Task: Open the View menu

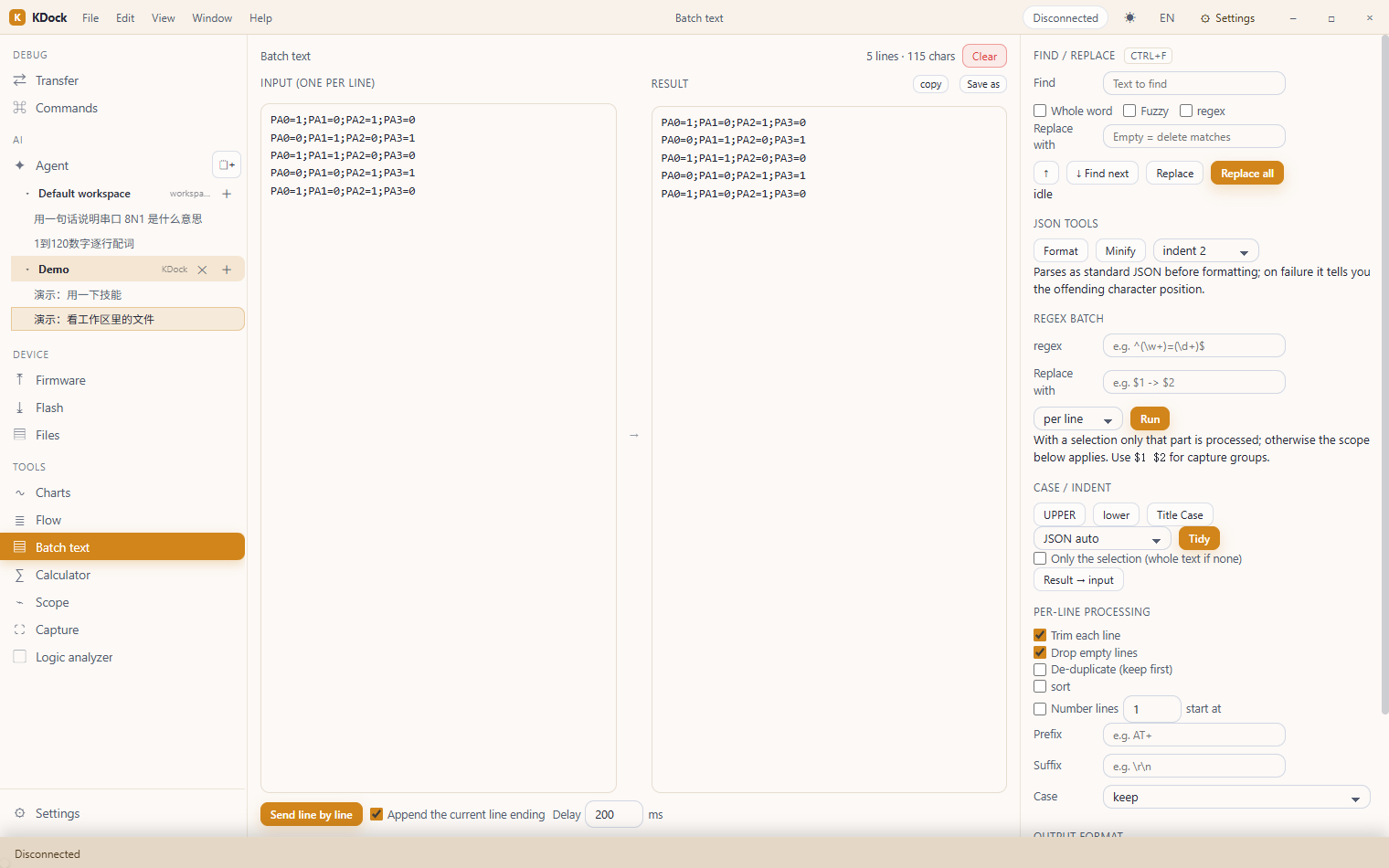Action: click(x=164, y=18)
